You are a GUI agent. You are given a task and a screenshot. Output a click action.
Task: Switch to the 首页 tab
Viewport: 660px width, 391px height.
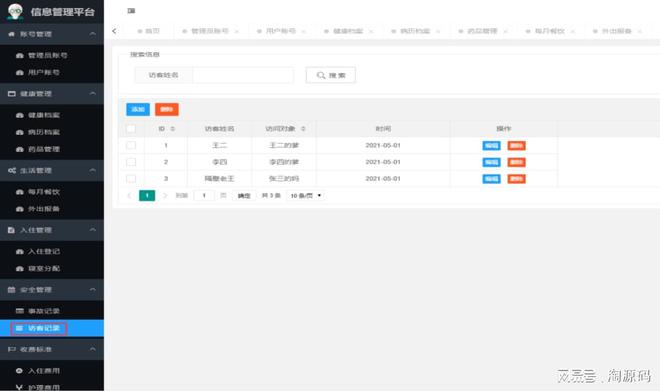coord(149,31)
